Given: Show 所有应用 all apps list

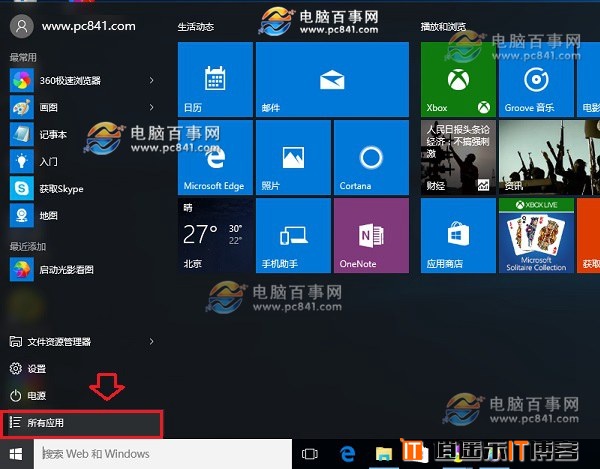Looking at the screenshot, I should point(82,423).
